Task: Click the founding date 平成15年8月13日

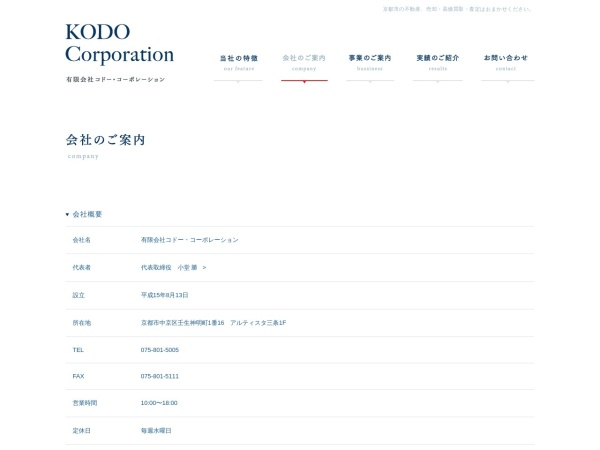Action: click(165, 295)
